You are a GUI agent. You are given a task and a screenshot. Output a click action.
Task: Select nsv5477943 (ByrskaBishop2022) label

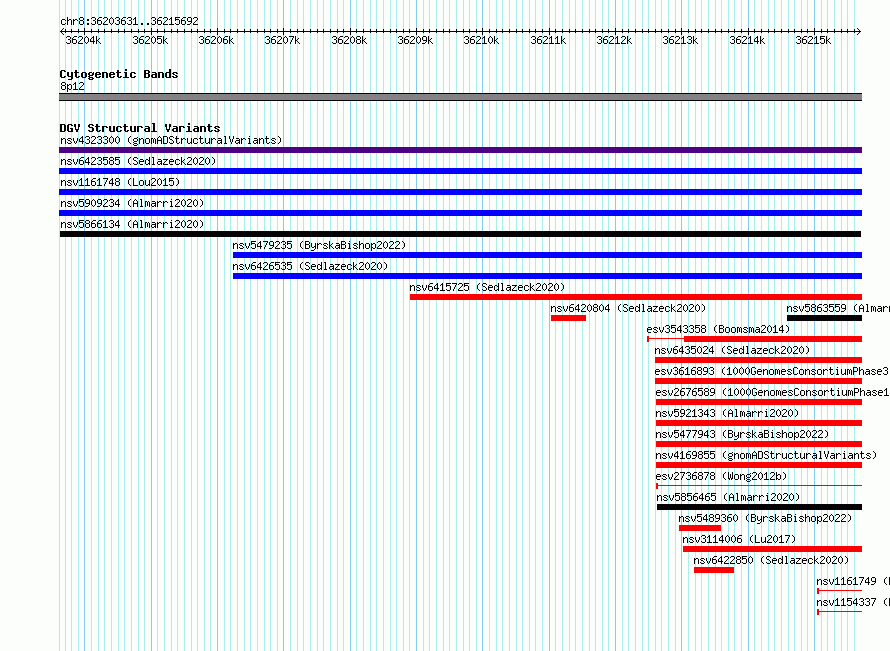click(x=742, y=434)
